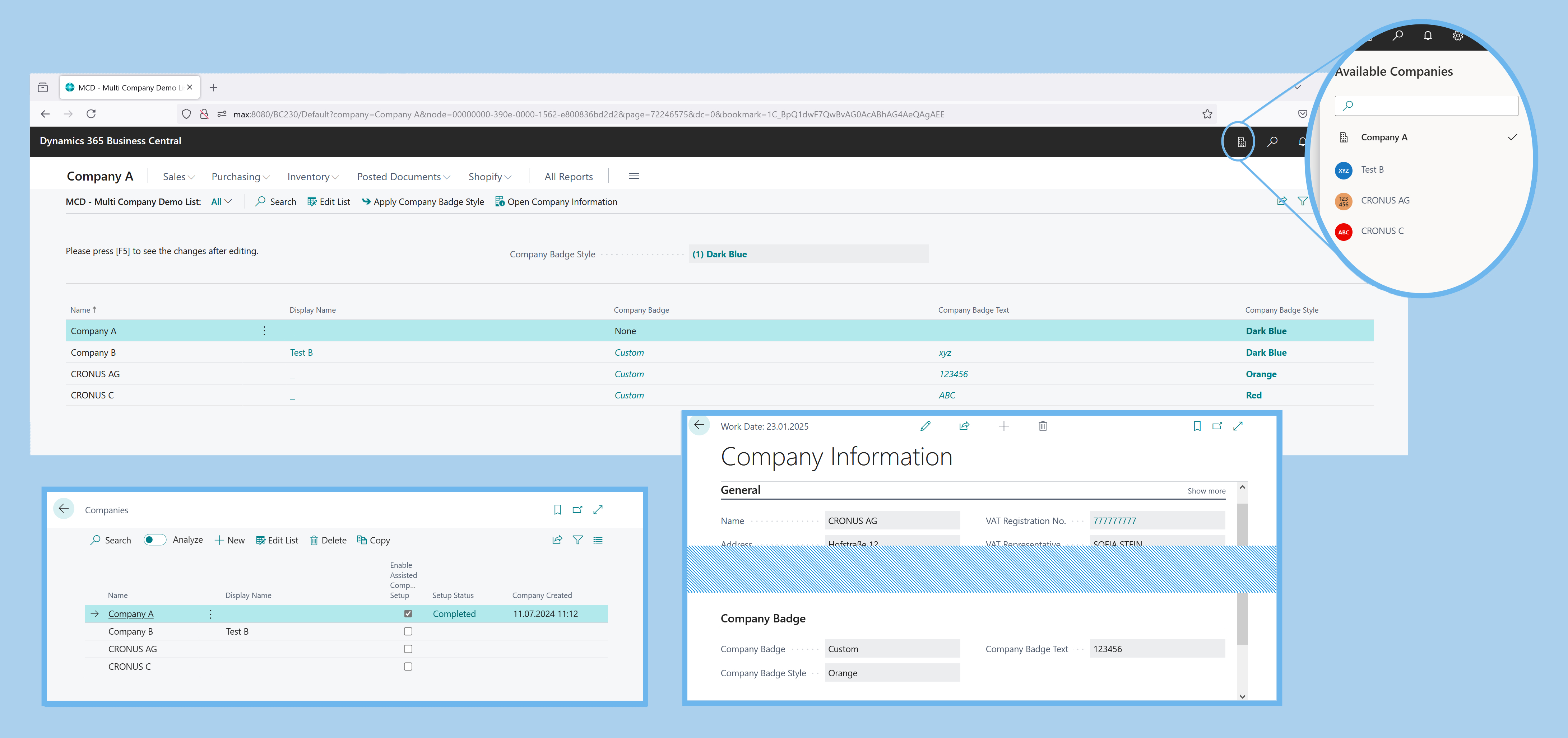Expand the Sales menu dropdown
Viewport: 1568px width, 738px height.
178,177
